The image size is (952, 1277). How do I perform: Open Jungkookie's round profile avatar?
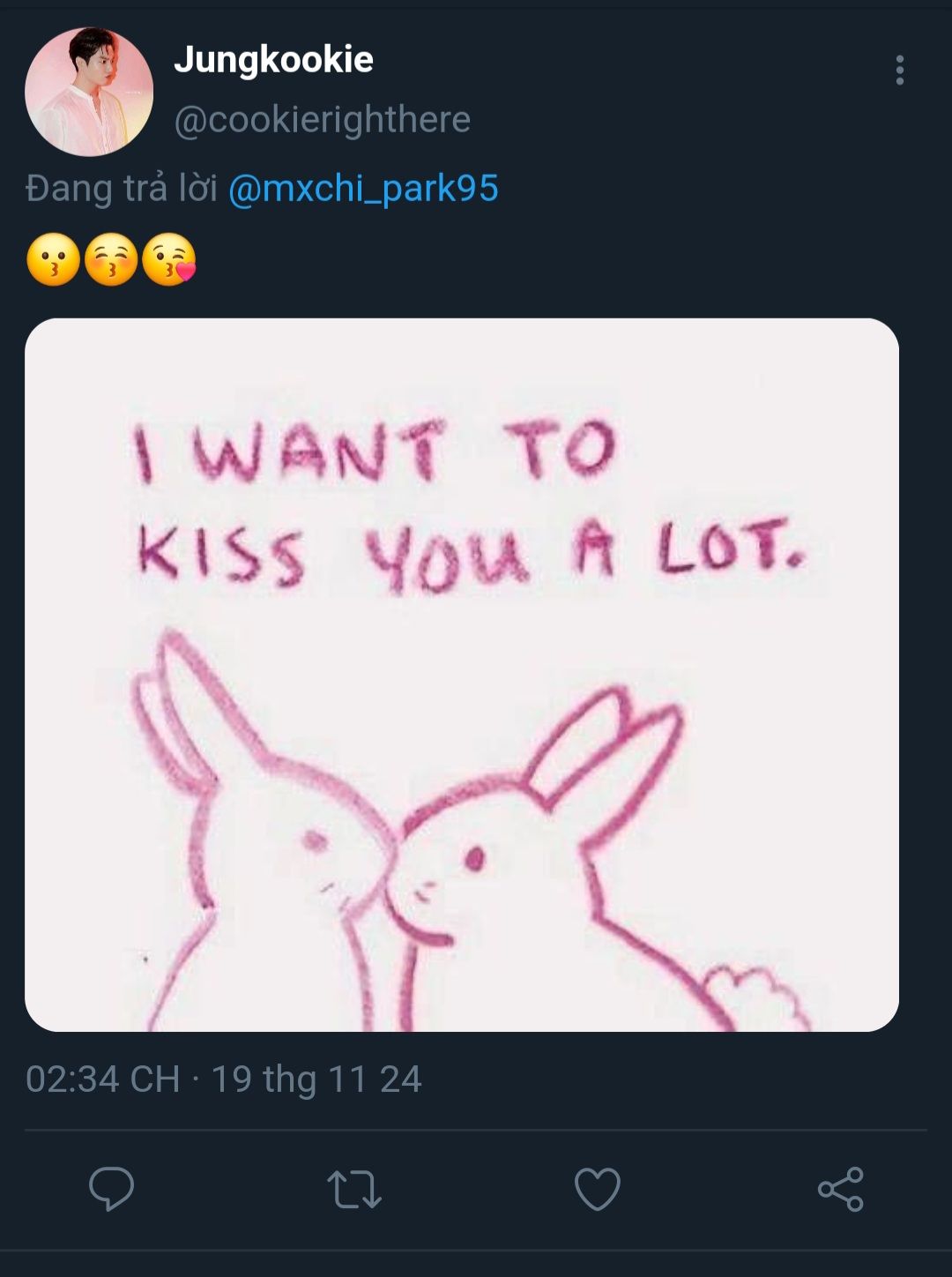click(x=89, y=92)
